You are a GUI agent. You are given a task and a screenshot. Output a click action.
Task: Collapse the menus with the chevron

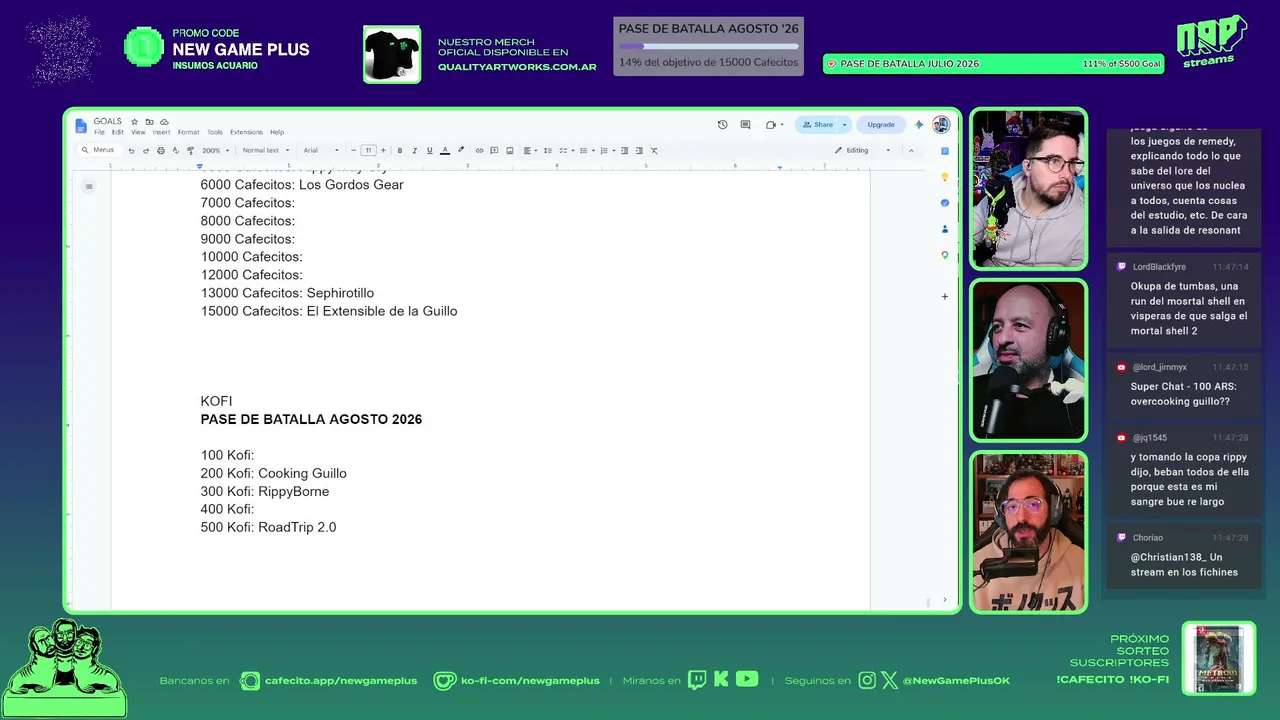coord(911,151)
